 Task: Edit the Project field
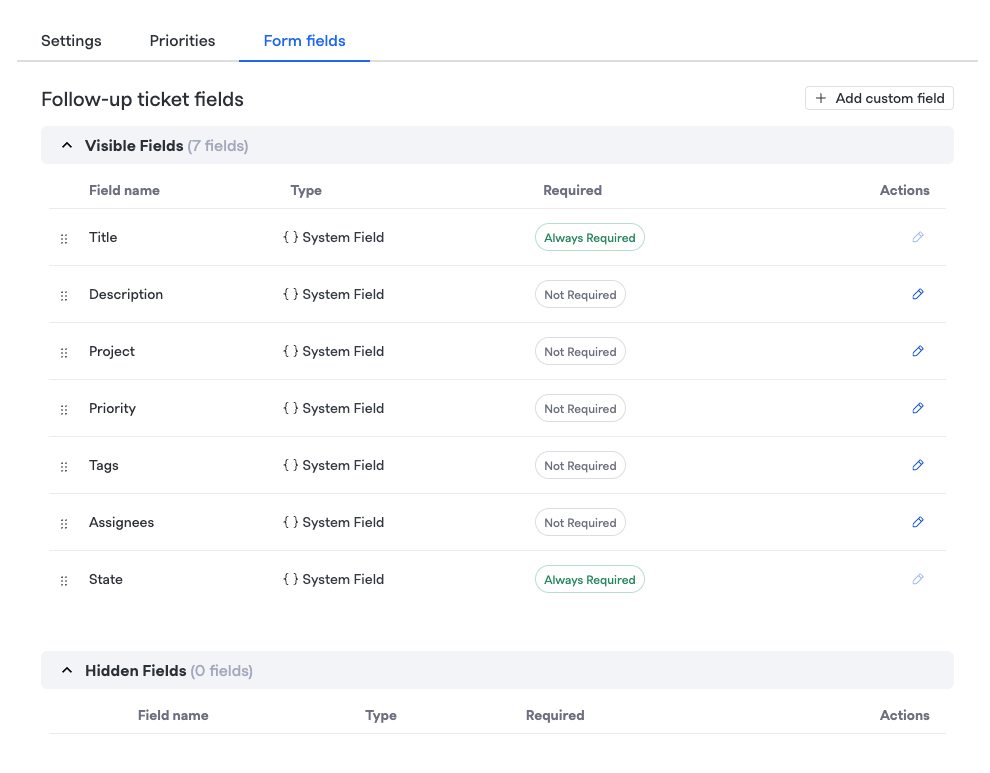pos(918,351)
